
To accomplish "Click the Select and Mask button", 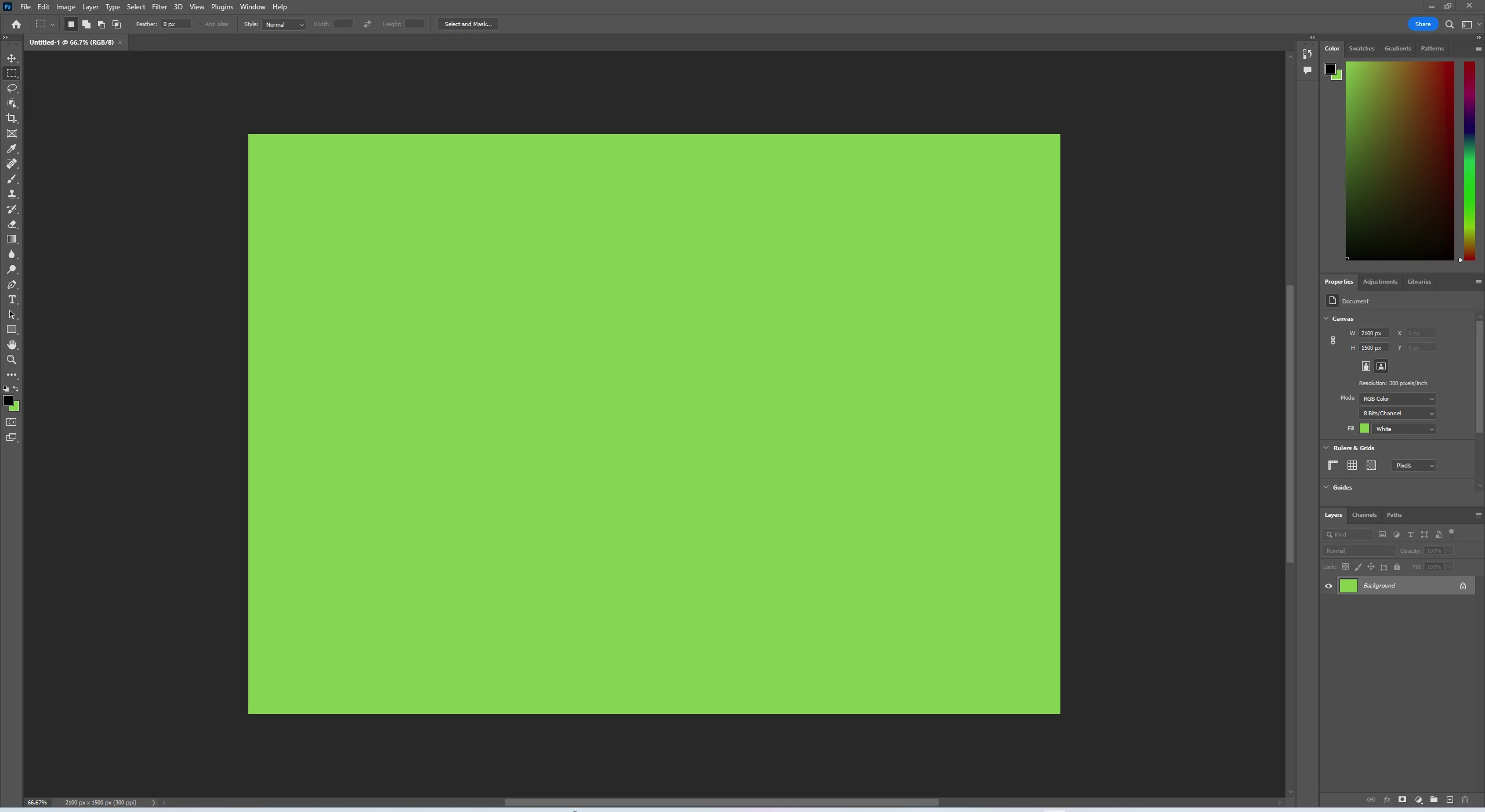I will click(x=468, y=24).
